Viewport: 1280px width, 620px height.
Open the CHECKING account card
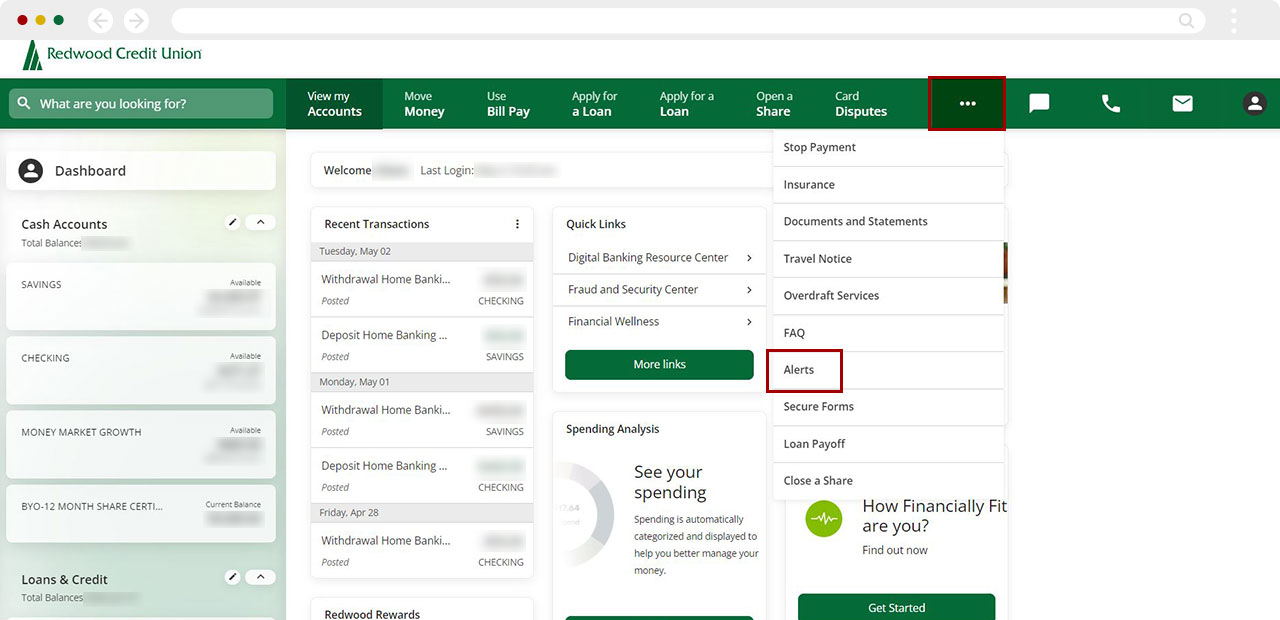(x=141, y=371)
